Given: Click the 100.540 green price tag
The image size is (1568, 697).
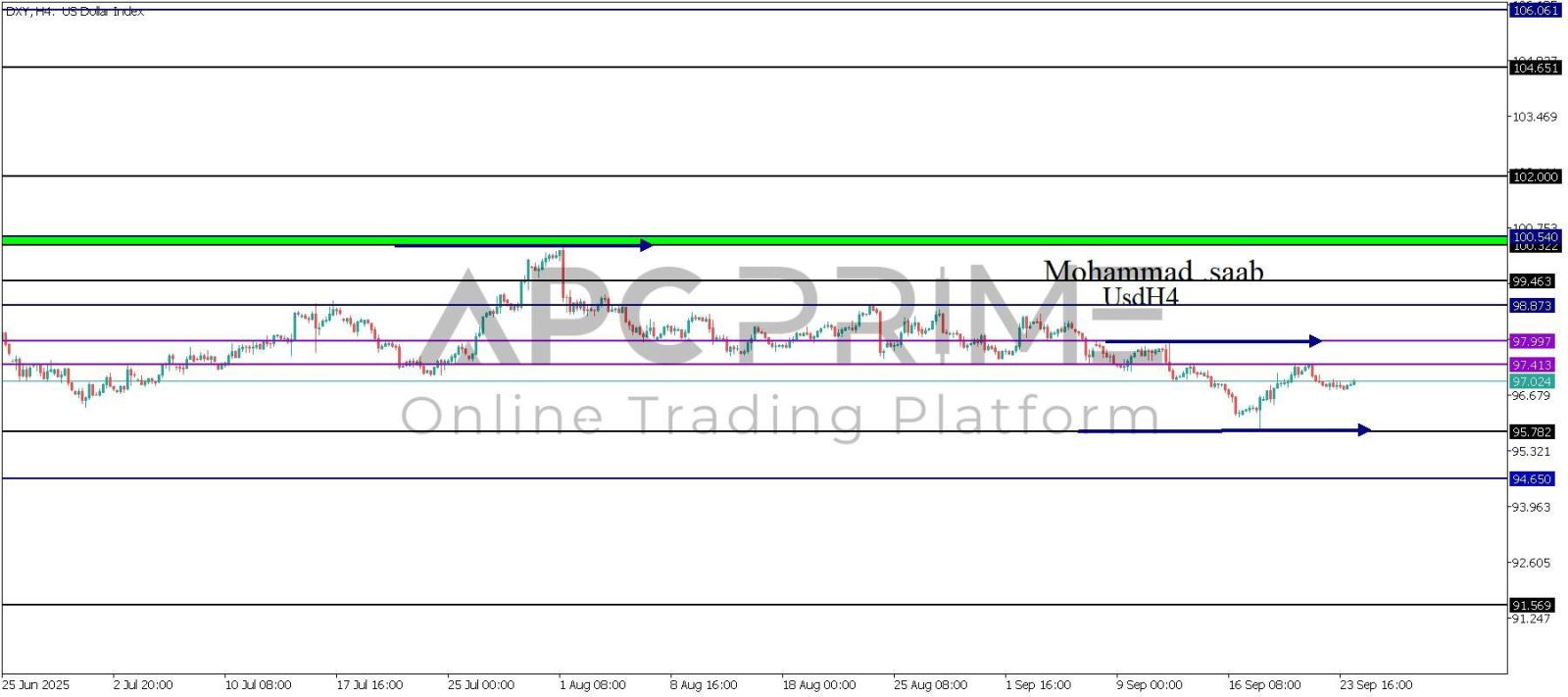Looking at the screenshot, I should 1534,237.
